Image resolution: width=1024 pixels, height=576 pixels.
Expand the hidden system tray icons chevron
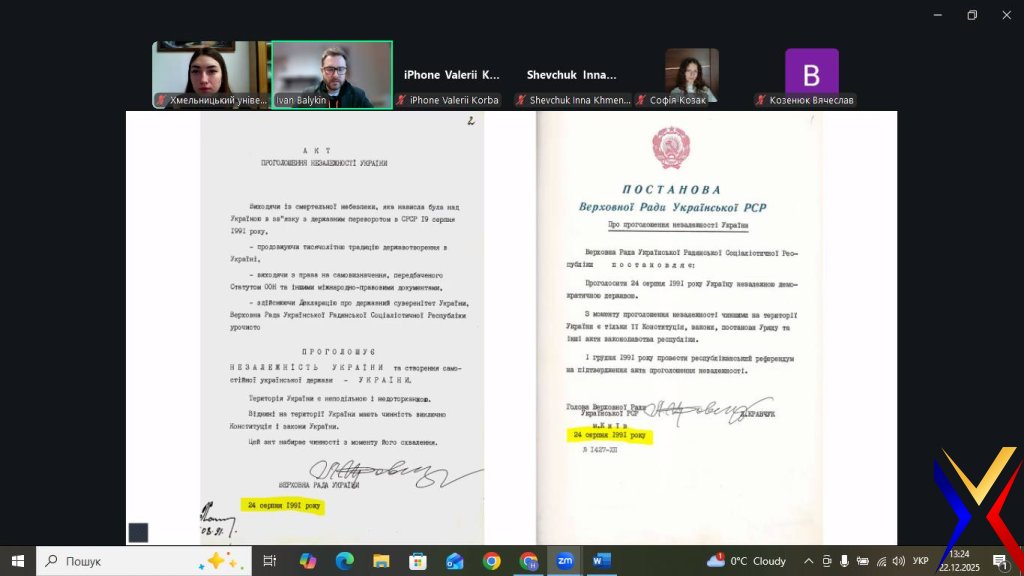coord(808,561)
